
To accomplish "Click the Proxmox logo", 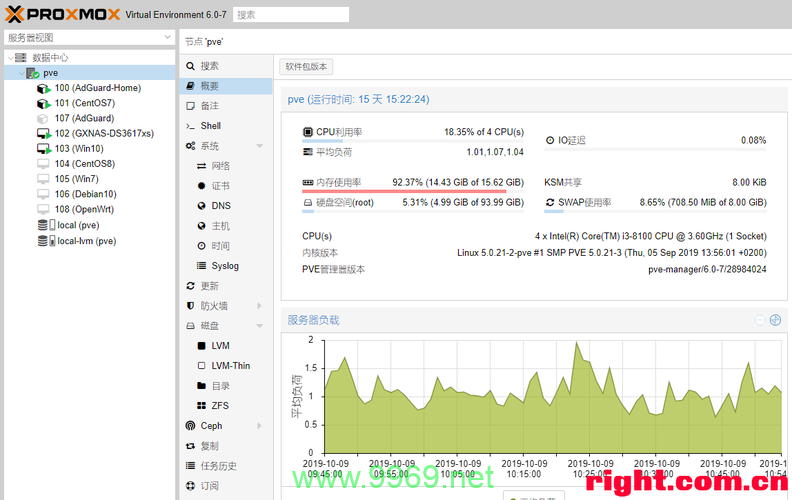I will coord(63,14).
